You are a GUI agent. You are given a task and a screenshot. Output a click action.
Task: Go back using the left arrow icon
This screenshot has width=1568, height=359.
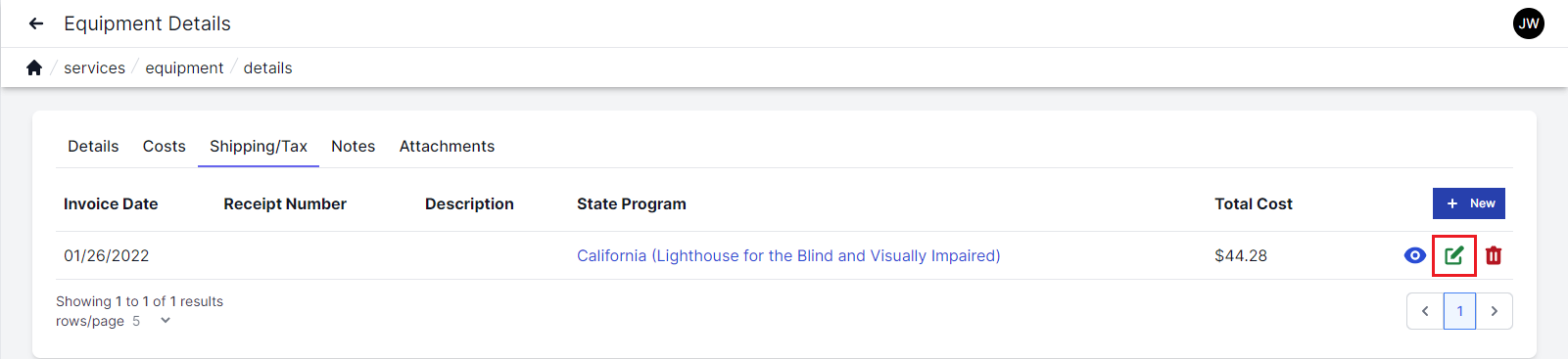(36, 23)
